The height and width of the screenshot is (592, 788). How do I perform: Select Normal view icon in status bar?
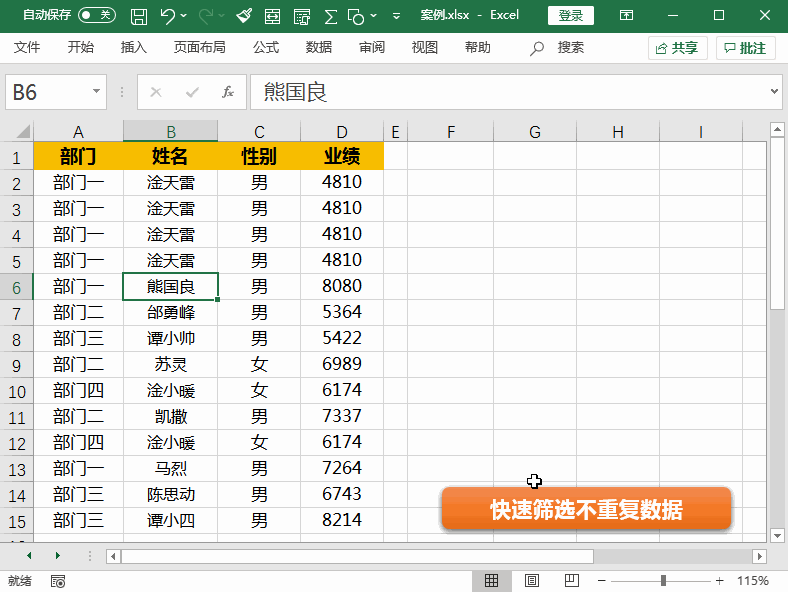pyautogui.click(x=492, y=581)
